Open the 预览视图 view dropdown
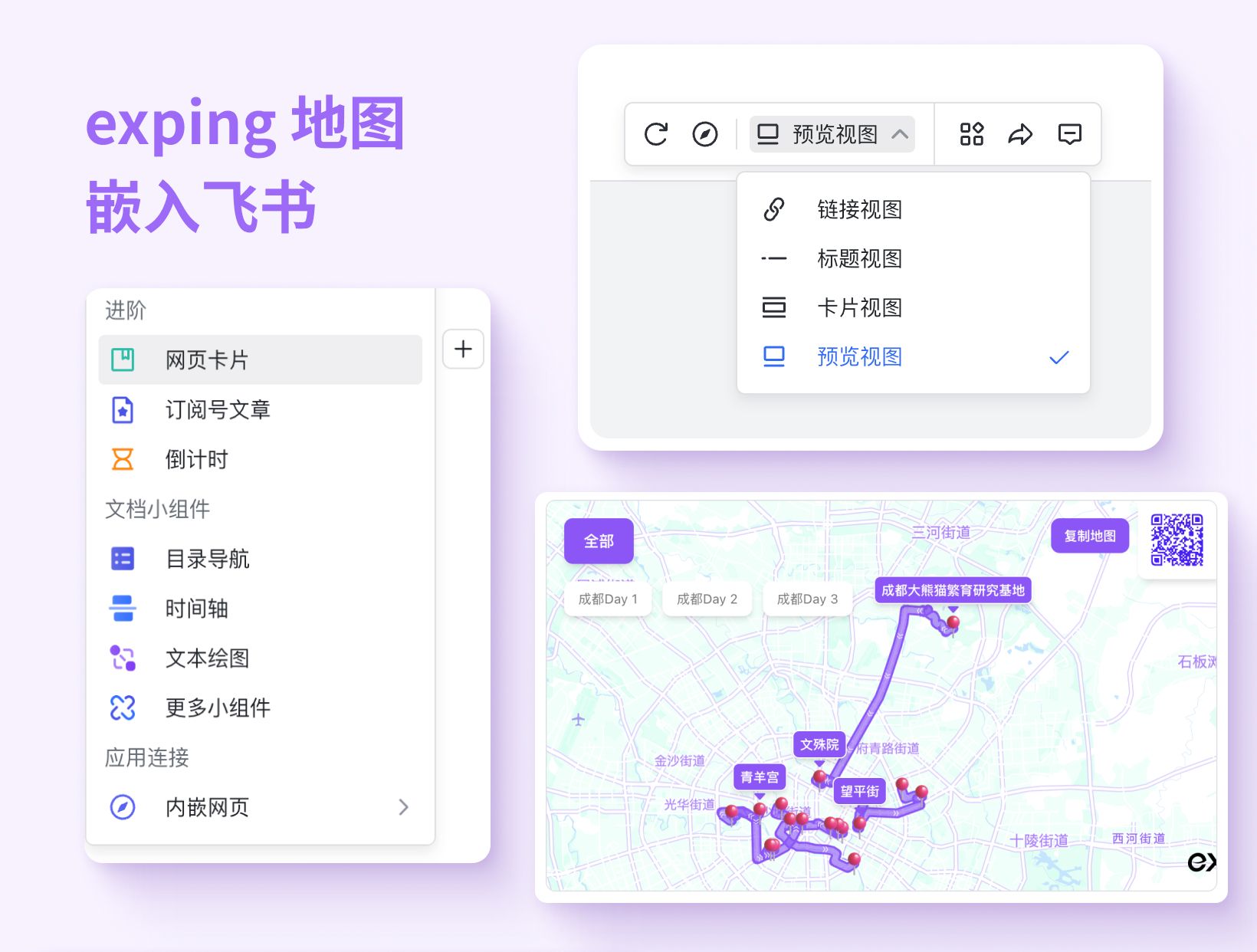1257x952 pixels. pos(832,134)
